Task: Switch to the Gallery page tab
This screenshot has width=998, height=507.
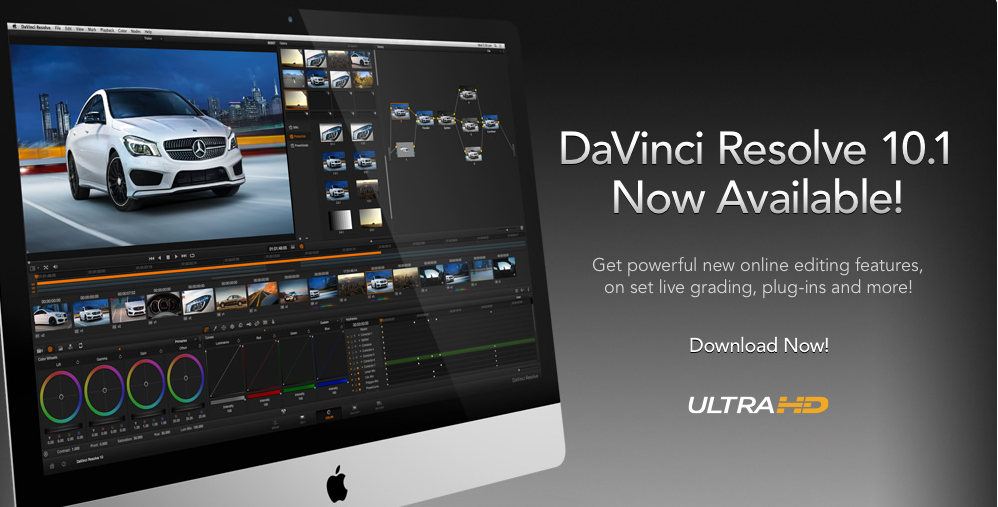Action: [x=355, y=410]
